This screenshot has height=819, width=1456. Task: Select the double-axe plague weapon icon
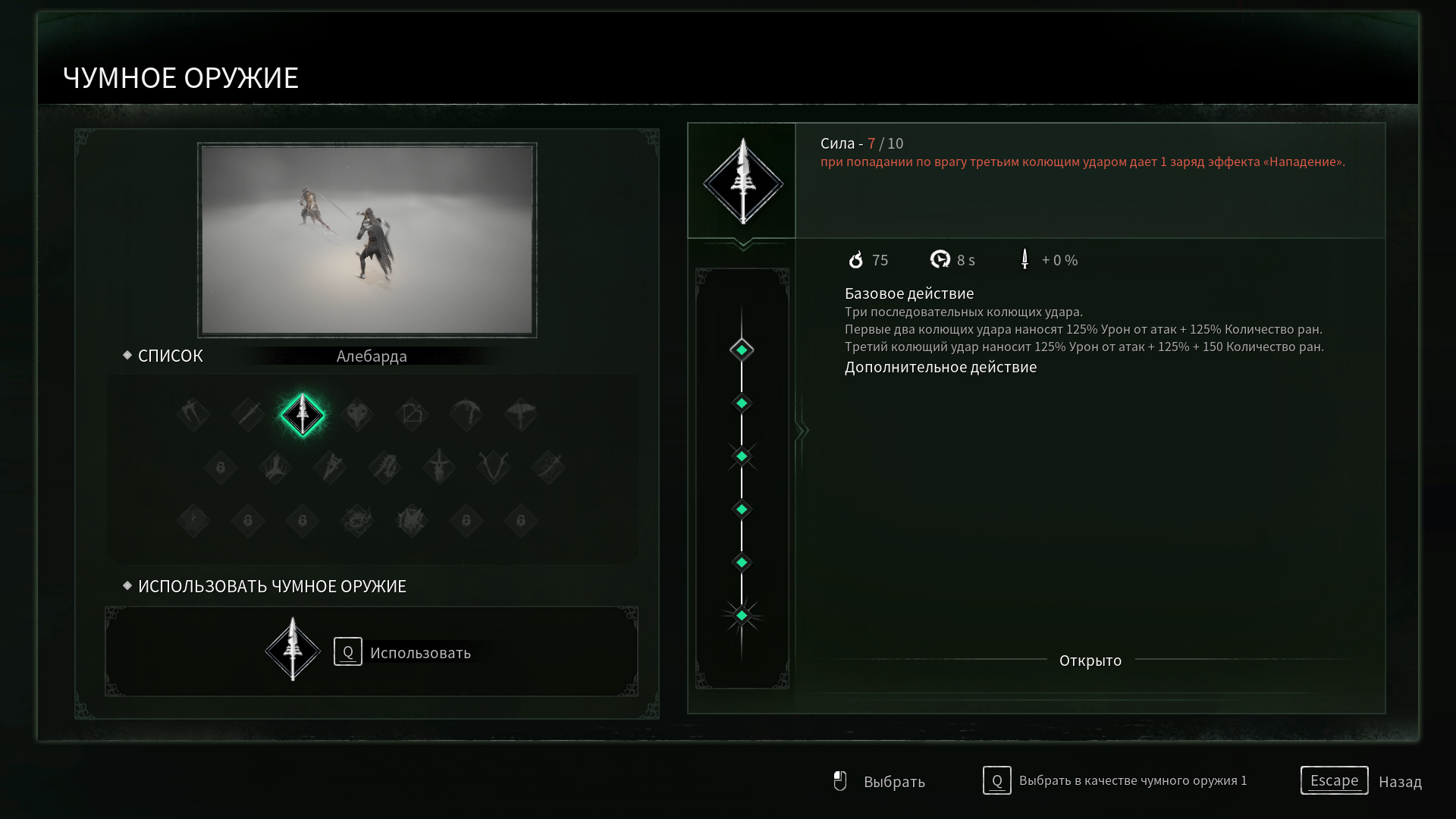coord(521,415)
